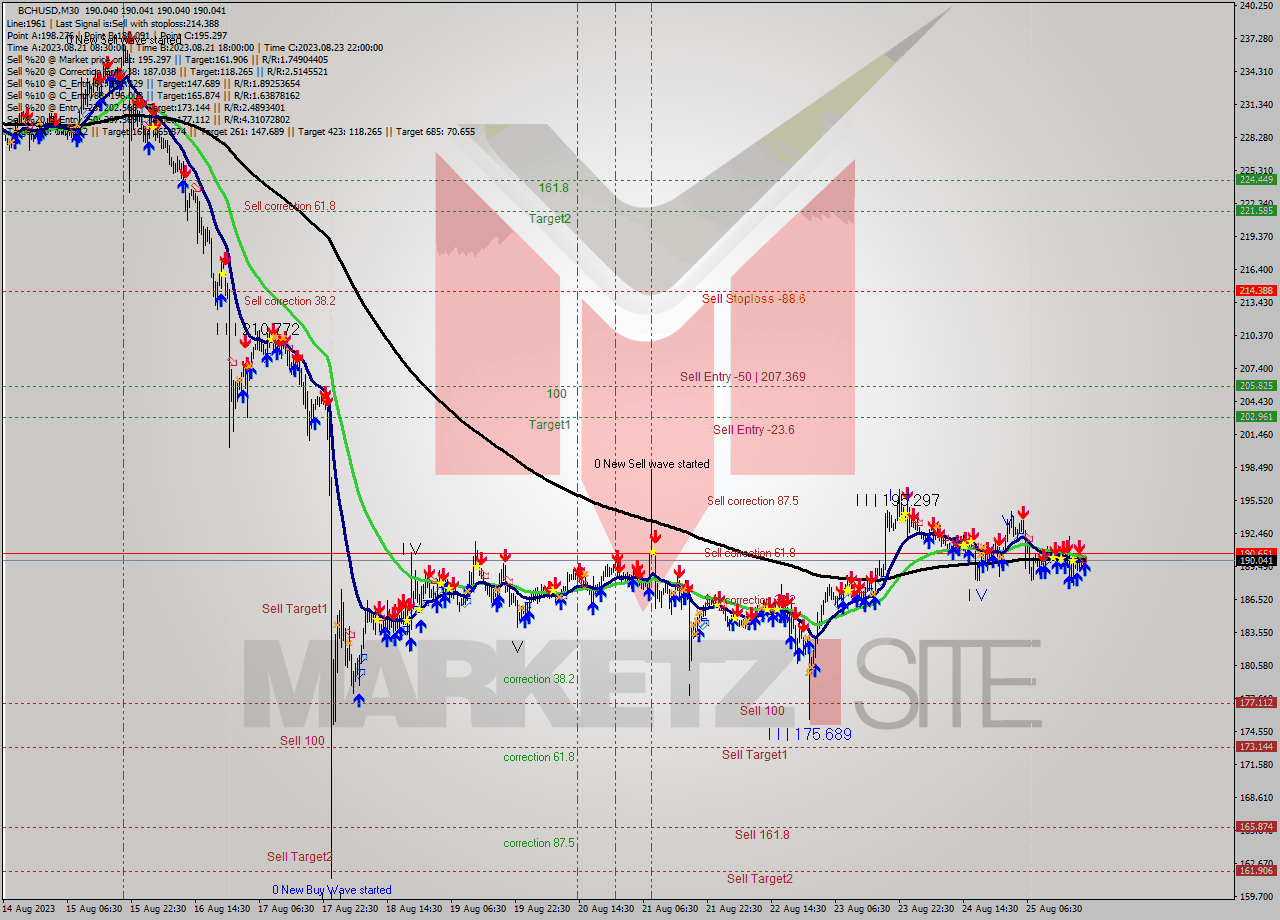Click the 159.700 price scale value
The image size is (1280, 920).
pos(1256,896)
